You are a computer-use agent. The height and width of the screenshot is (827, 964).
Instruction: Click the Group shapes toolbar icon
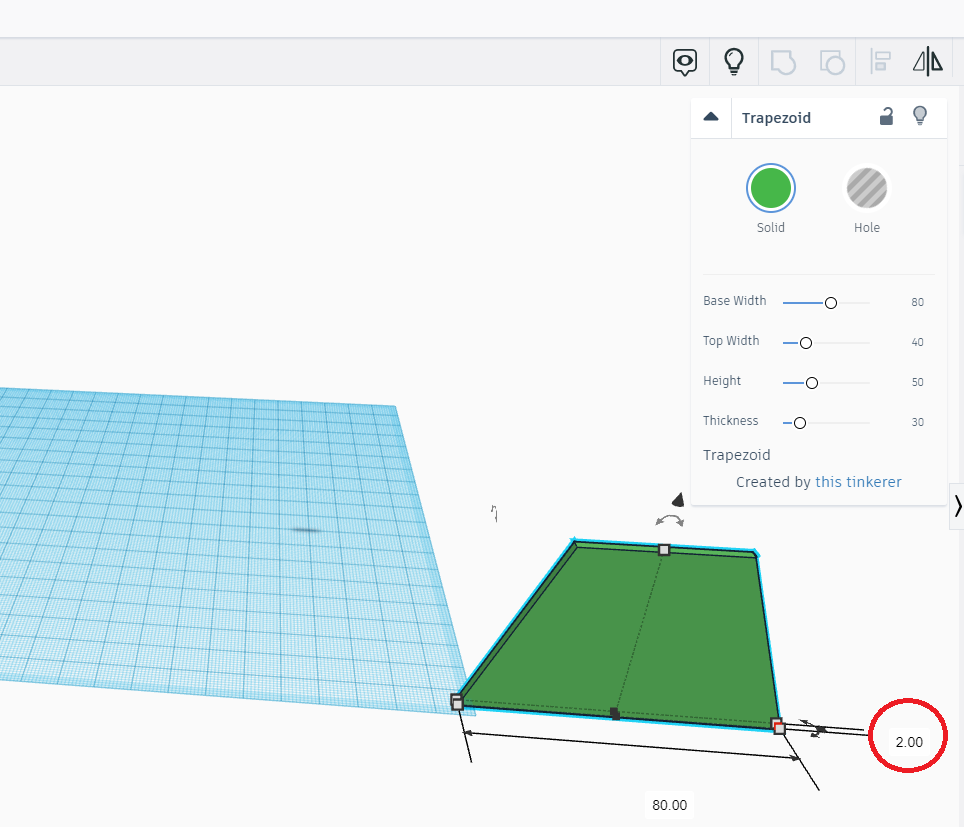coord(783,62)
